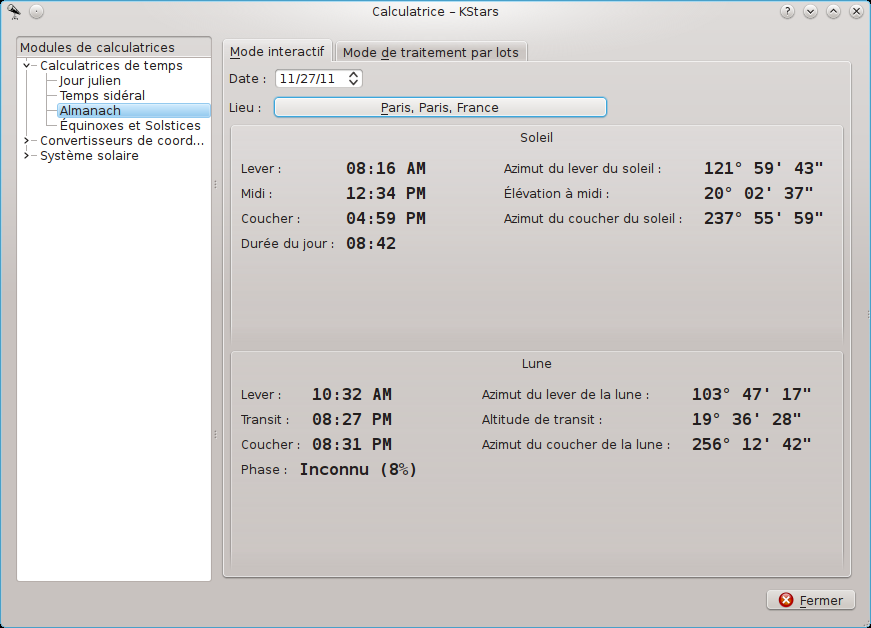Click the KStars telescope icon in title bar
871x628 pixels.
tap(14, 12)
